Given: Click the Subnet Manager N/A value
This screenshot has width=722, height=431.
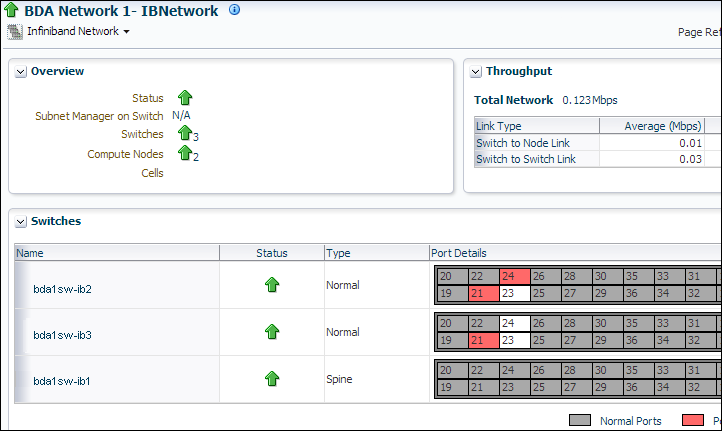Looking at the screenshot, I should (181, 115).
